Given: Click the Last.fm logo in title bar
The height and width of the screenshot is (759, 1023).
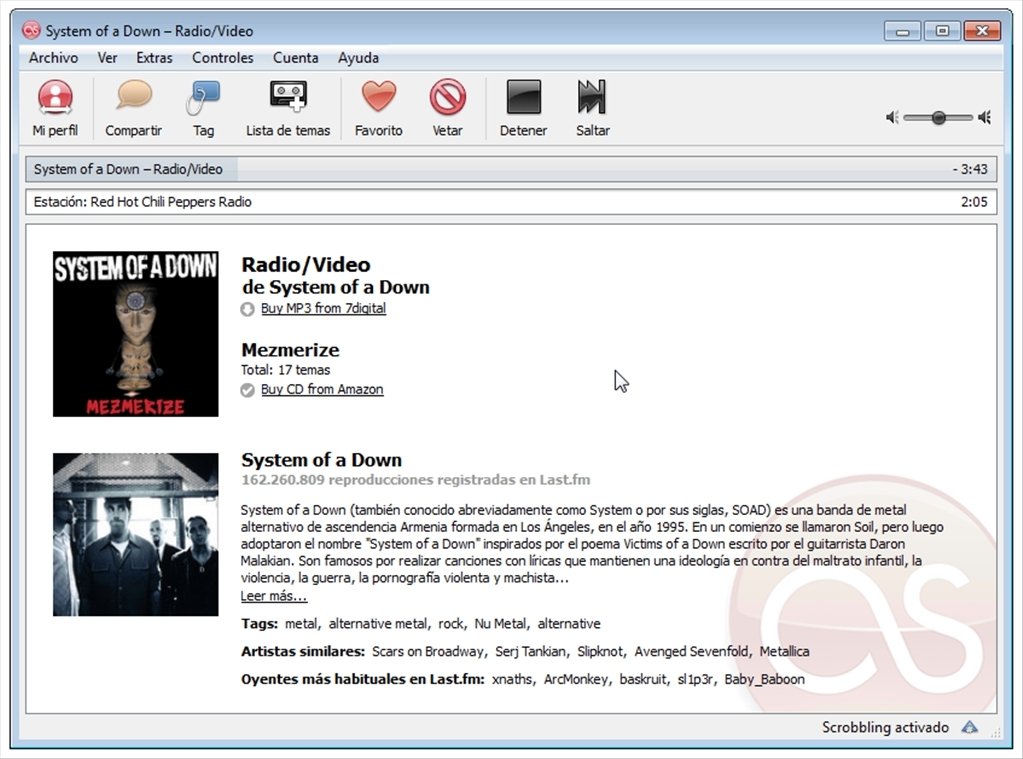Looking at the screenshot, I should click(31, 30).
